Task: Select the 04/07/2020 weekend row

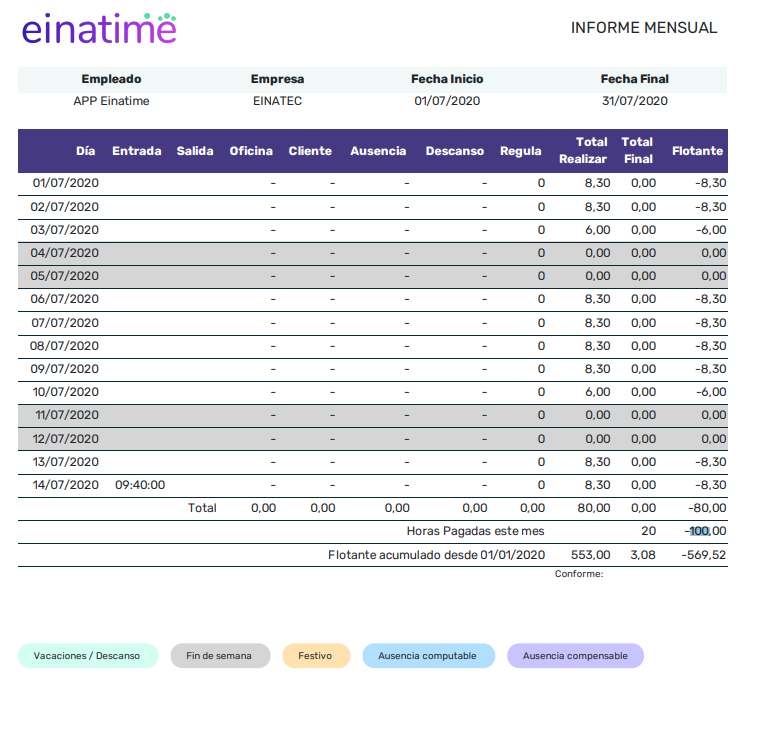Action: pos(65,253)
